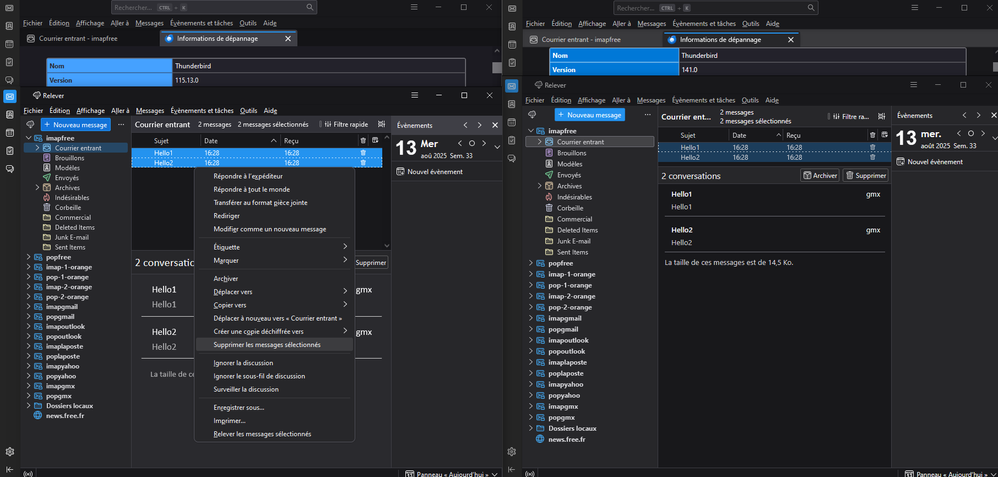Image resolution: width=998 pixels, height=477 pixels.
Task: Expand the popfree account in right window
Action: pos(529,263)
